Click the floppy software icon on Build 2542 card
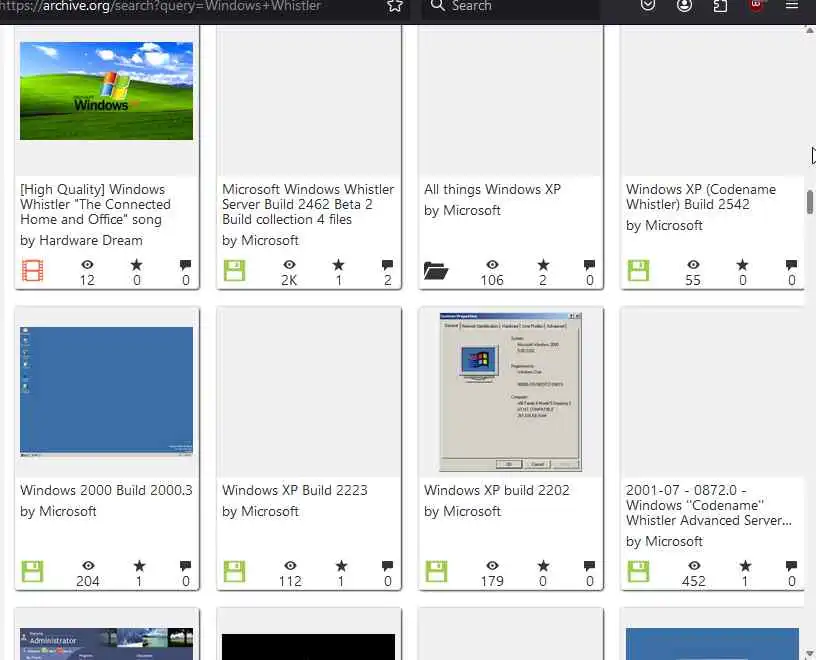This screenshot has width=816, height=660. (638, 271)
